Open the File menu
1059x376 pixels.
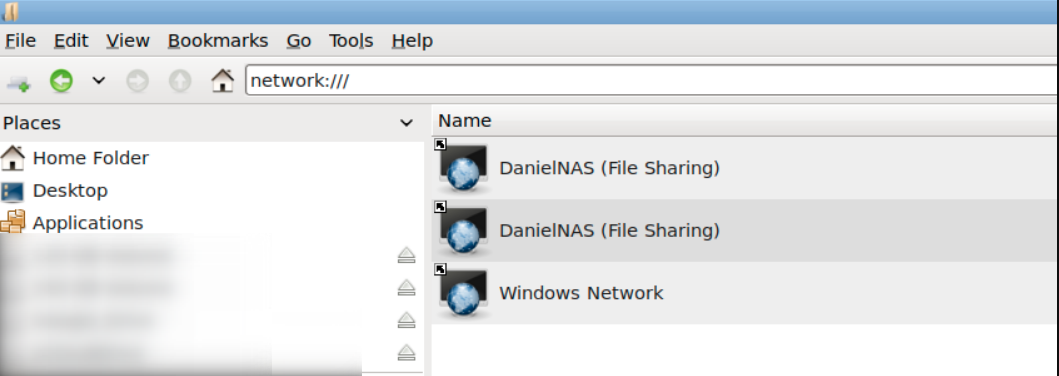(x=20, y=41)
